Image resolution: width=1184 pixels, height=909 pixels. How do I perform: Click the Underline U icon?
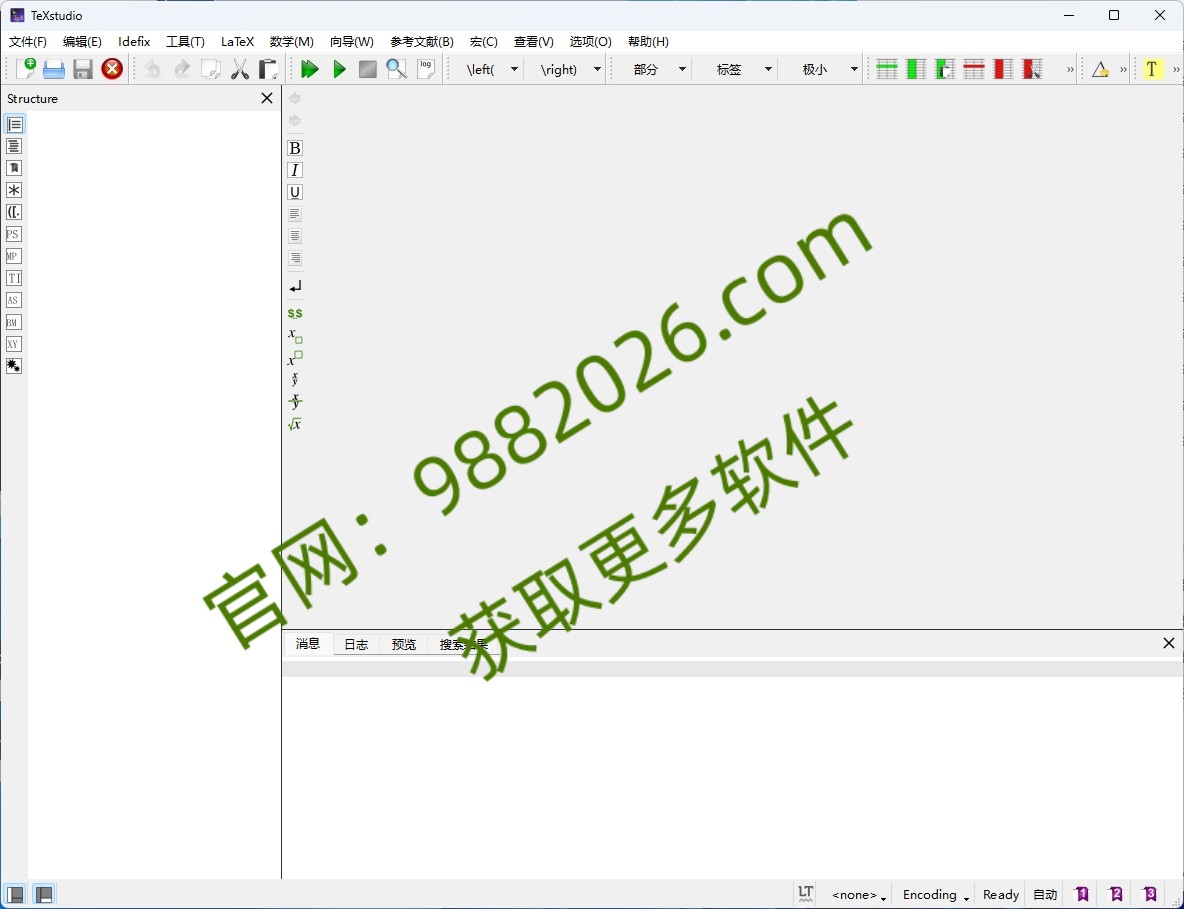[295, 192]
